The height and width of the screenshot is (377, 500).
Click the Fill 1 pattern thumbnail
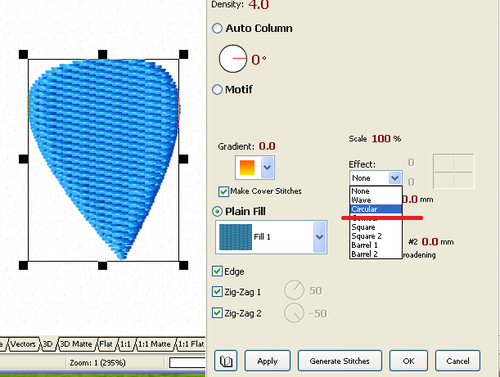pyautogui.click(x=235, y=237)
